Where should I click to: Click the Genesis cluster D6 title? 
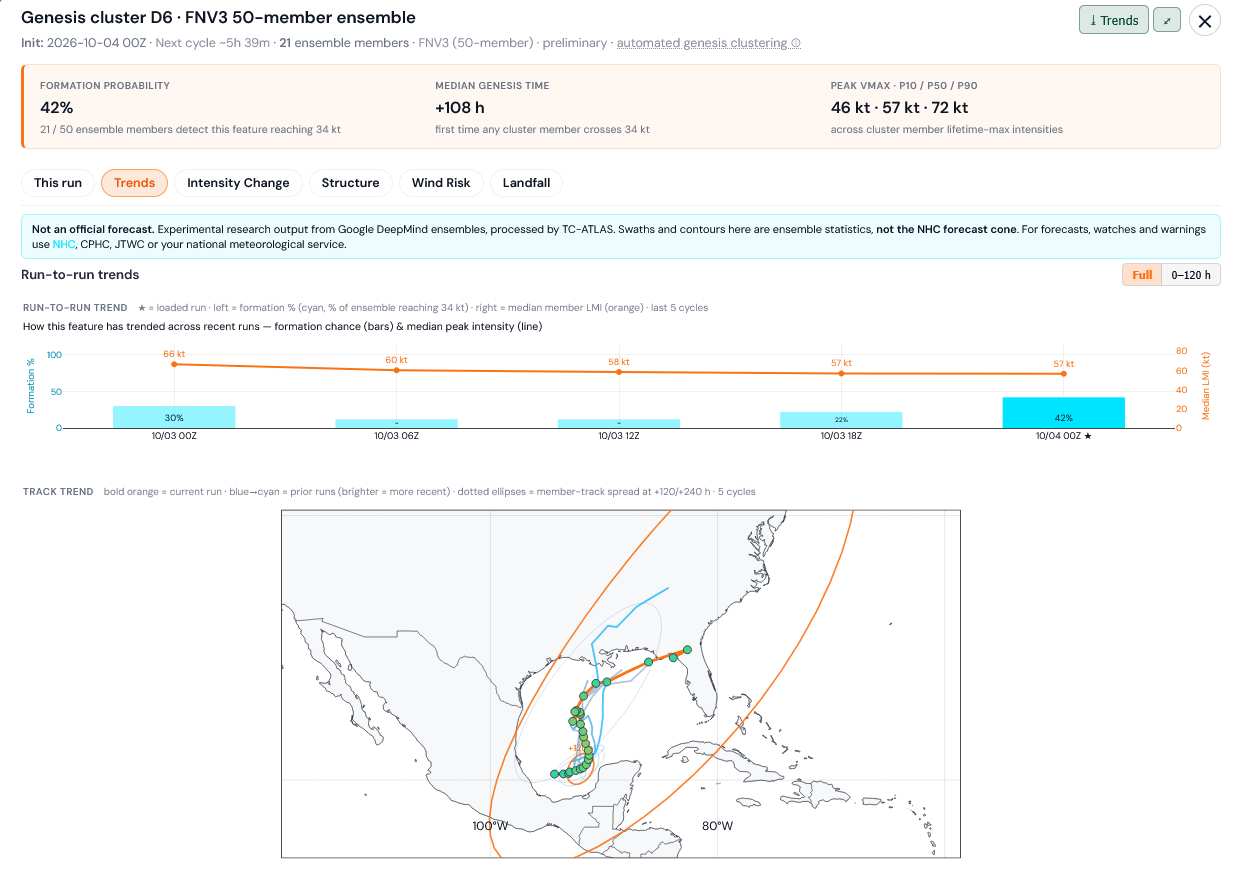[218, 18]
